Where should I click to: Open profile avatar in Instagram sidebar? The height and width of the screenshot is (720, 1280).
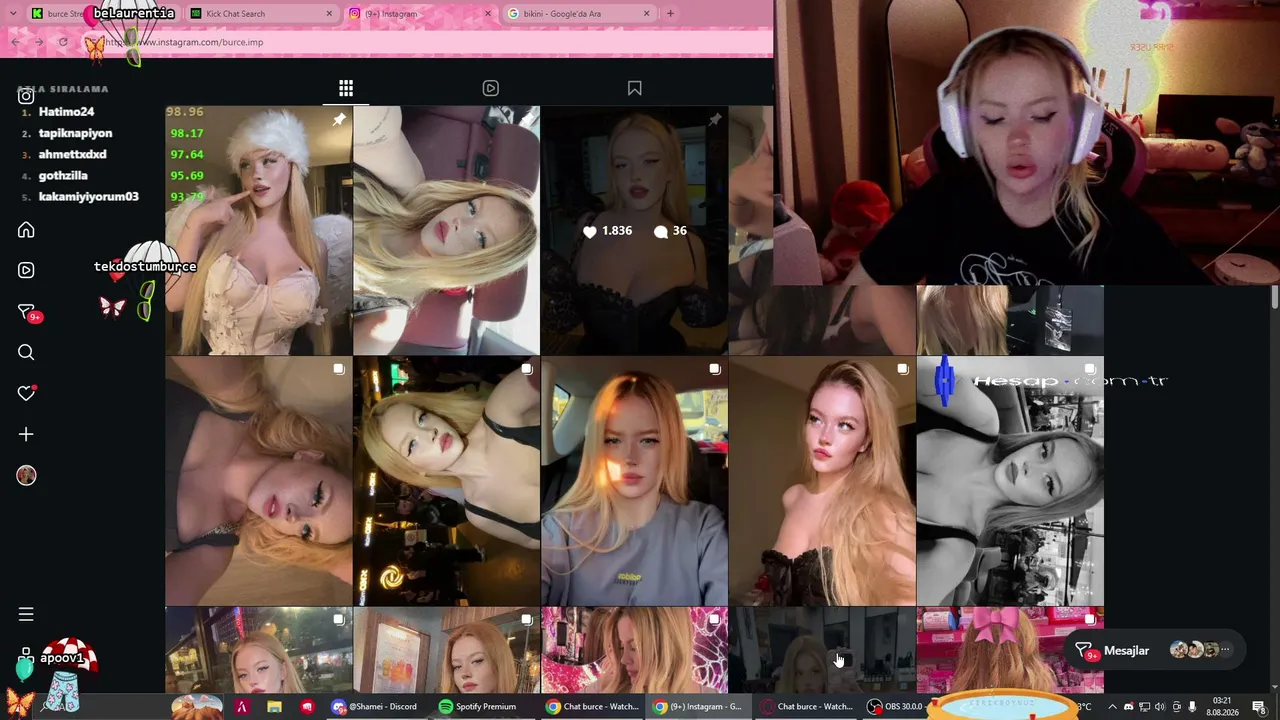click(x=26, y=476)
